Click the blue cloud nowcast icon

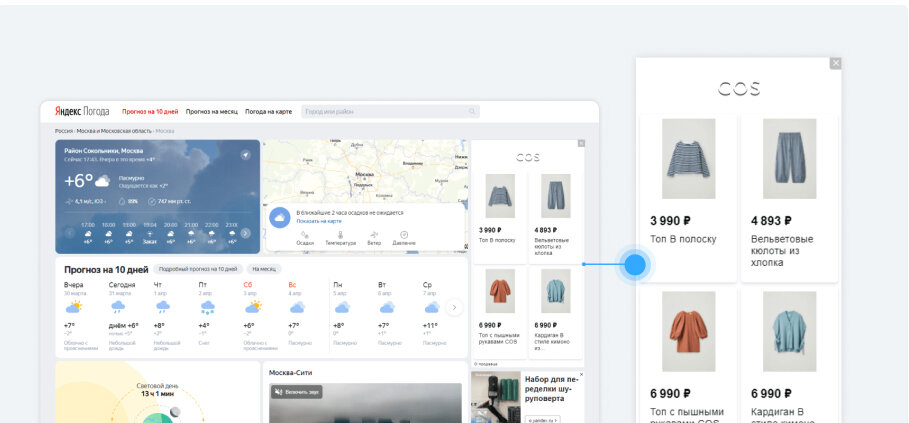click(x=279, y=217)
